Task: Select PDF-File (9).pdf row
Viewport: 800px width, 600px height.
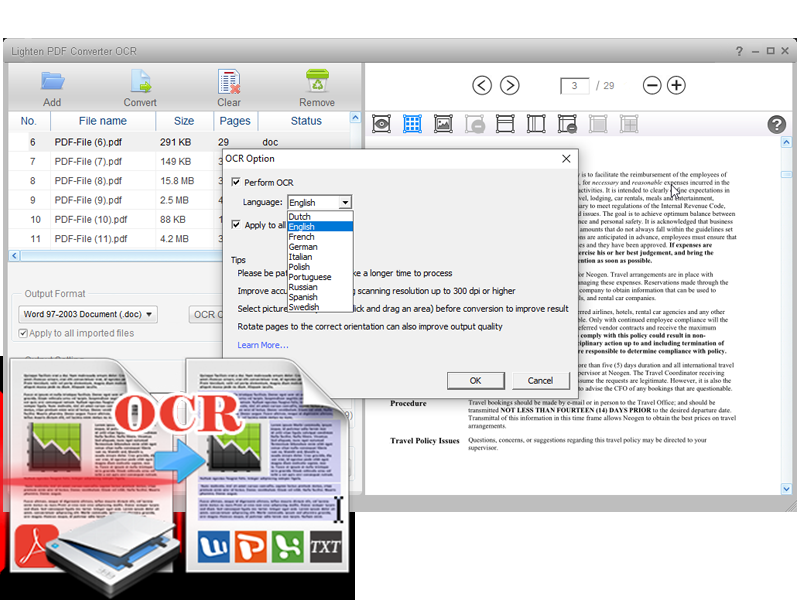Action: tap(115, 200)
